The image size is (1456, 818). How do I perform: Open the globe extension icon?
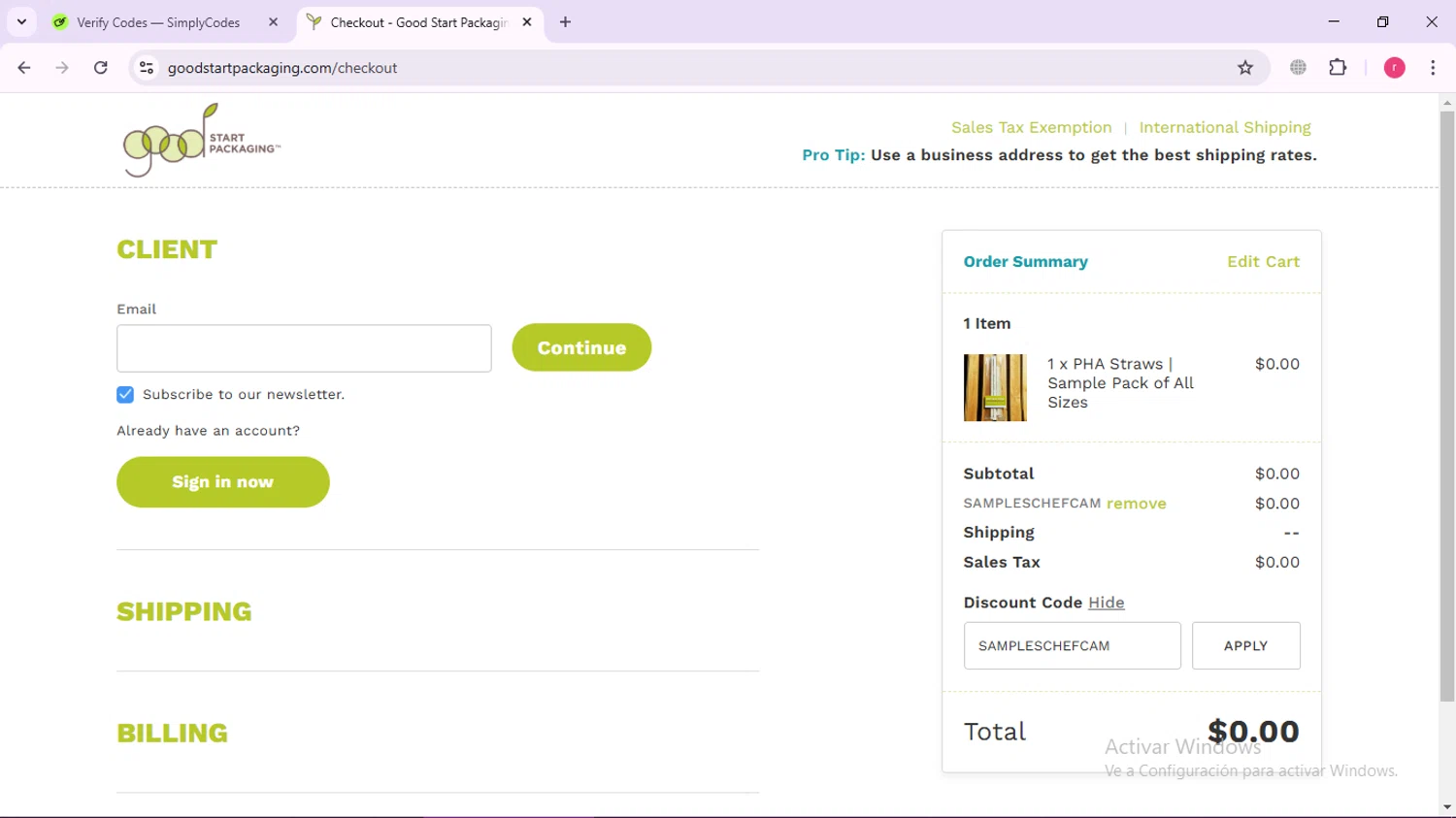1298,68
